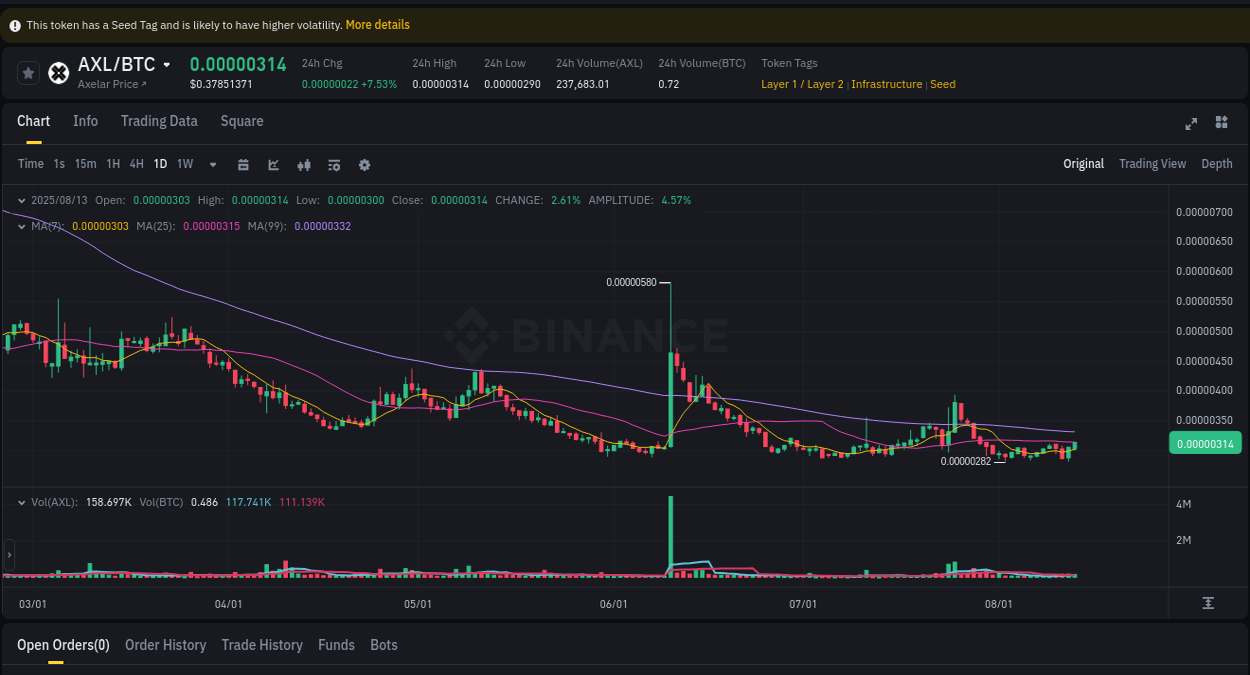Viewport: 1250px width, 675px height.
Task: Click the left edge panel scrollbar handle
Action: (x=8, y=554)
